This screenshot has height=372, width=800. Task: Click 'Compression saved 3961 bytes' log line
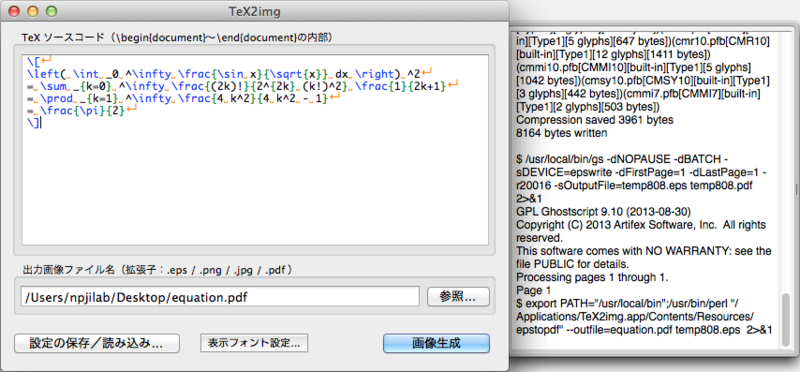coord(595,121)
